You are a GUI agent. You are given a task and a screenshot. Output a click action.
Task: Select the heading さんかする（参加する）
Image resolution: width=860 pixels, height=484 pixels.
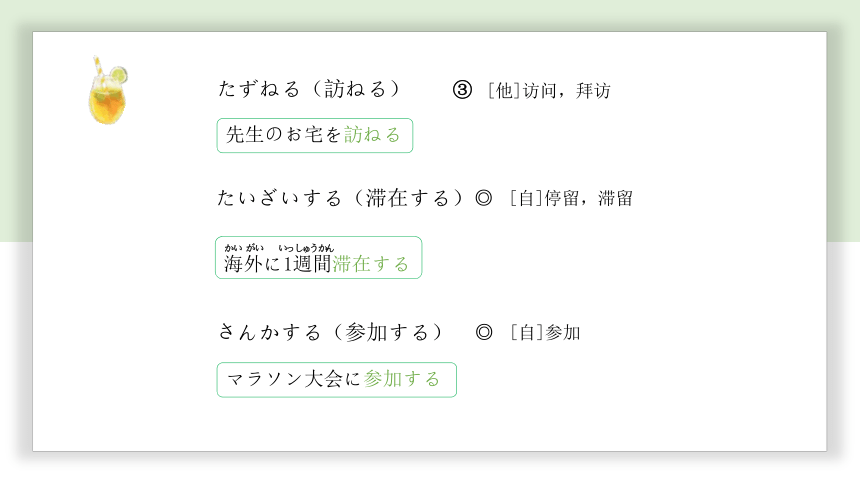point(331,332)
